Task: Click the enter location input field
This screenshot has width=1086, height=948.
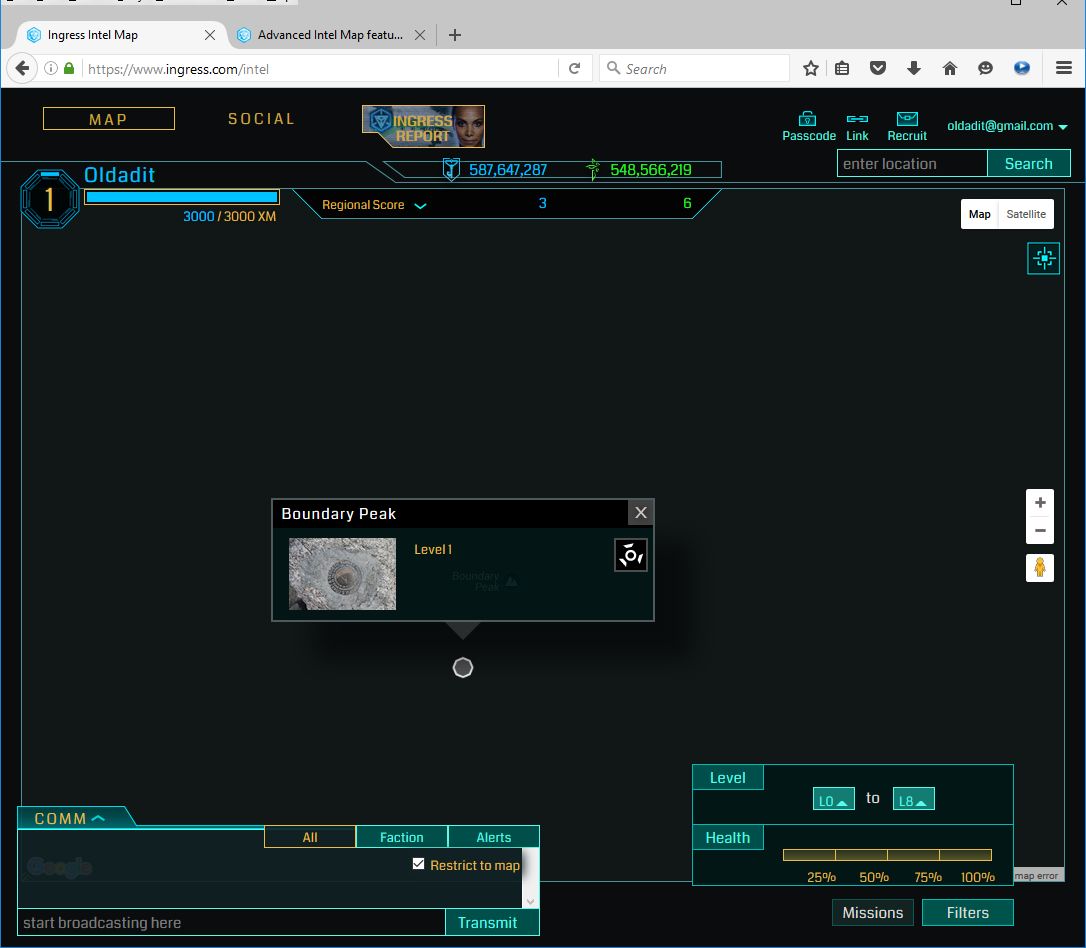Action: (911, 164)
